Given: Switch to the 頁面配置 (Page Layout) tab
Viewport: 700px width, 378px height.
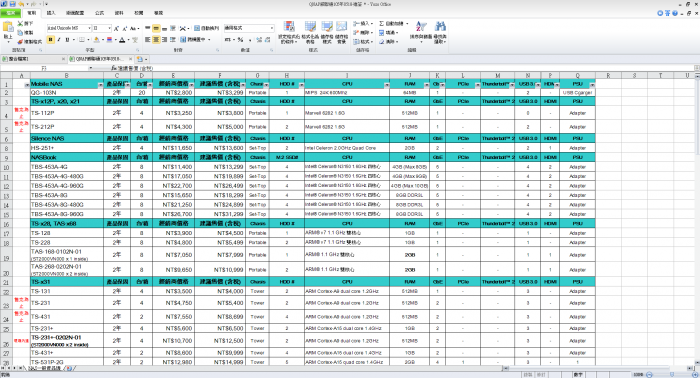Looking at the screenshot, I should (x=75, y=13).
